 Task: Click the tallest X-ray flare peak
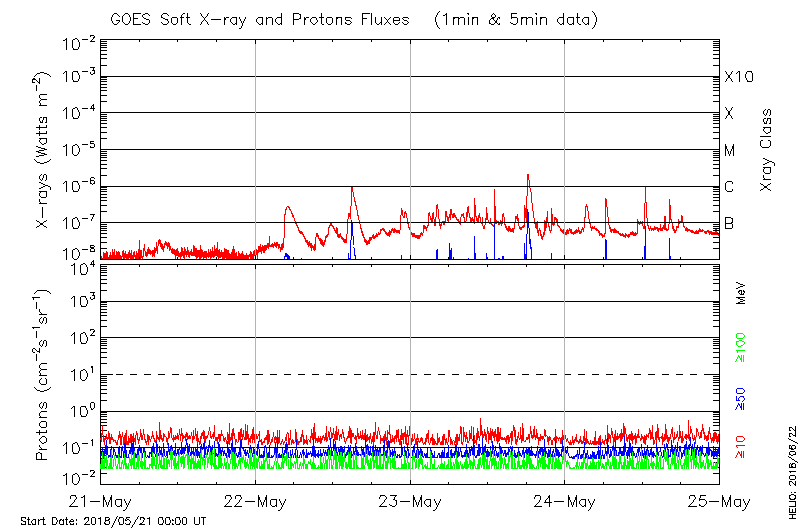pos(527,175)
